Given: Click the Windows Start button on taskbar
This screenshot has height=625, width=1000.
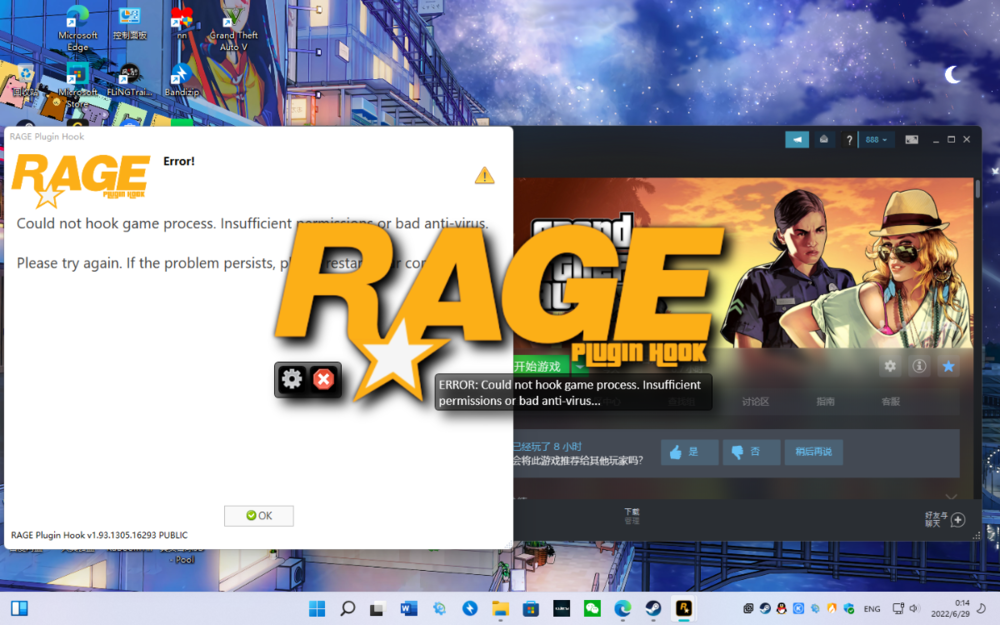Looking at the screenshot, I should pyautogui.click(x=317, y=608).
